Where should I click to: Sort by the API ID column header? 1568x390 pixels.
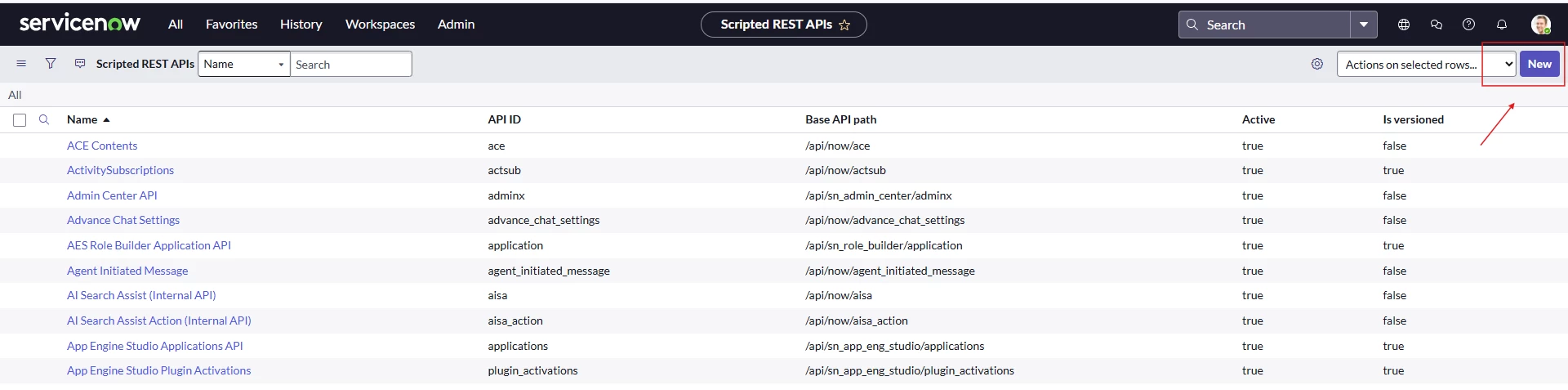504,119
